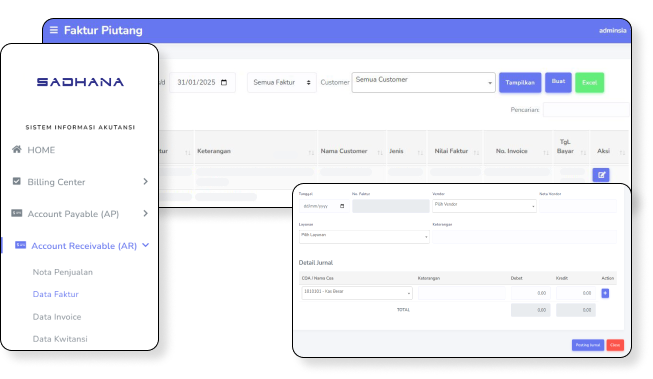Image resolution: width=653 pixels, height=379 pixels.
Task: Click the Keterangan cell in Detail Jurnal row
Action: tap(462, 293)
